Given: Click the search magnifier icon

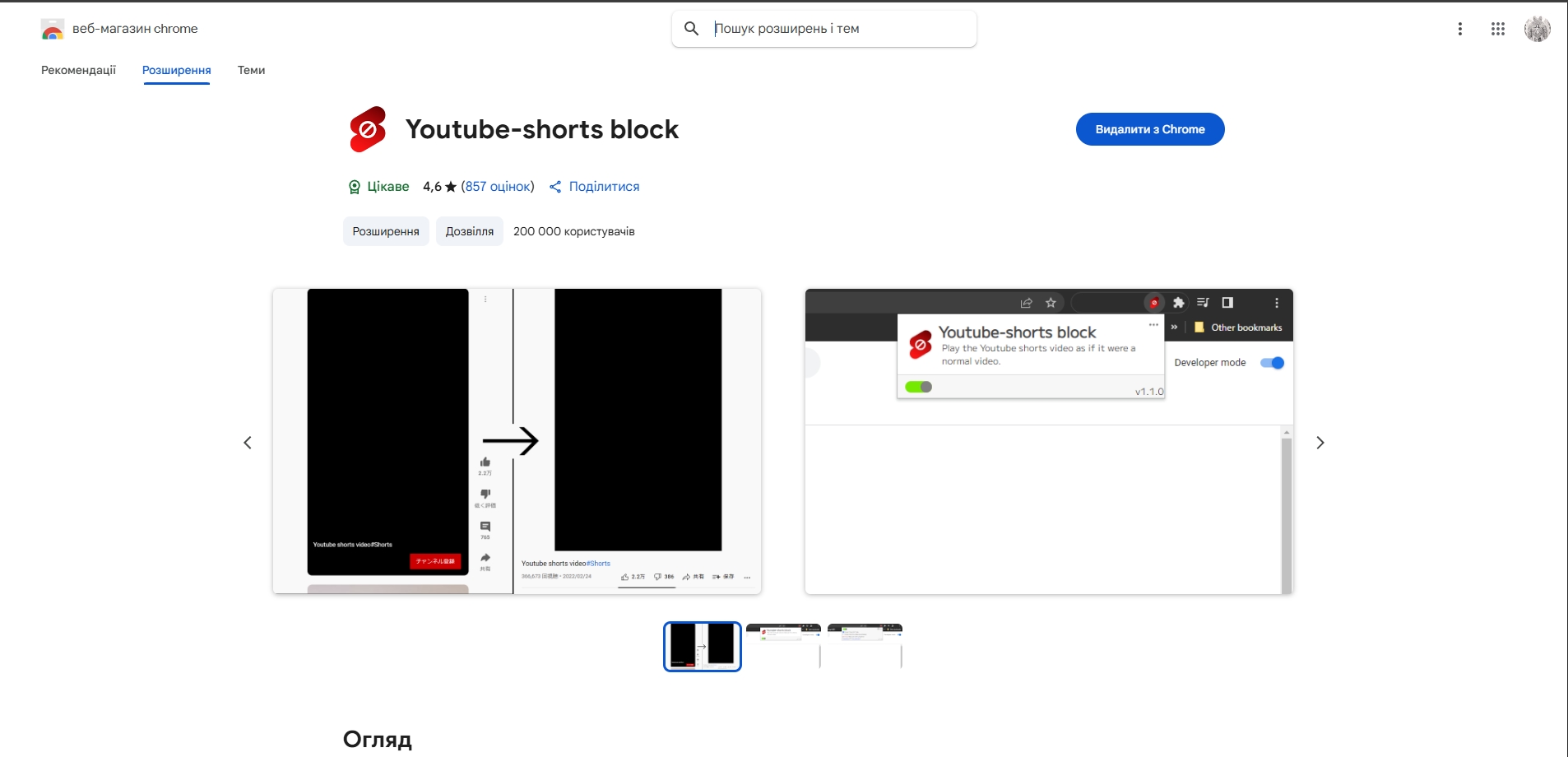Looking at the screenshot, I should [x=692, y=29].
